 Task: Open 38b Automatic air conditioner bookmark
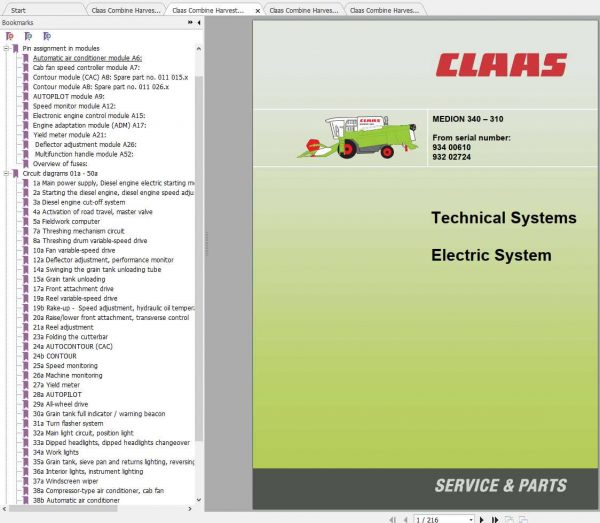[76, 500]
